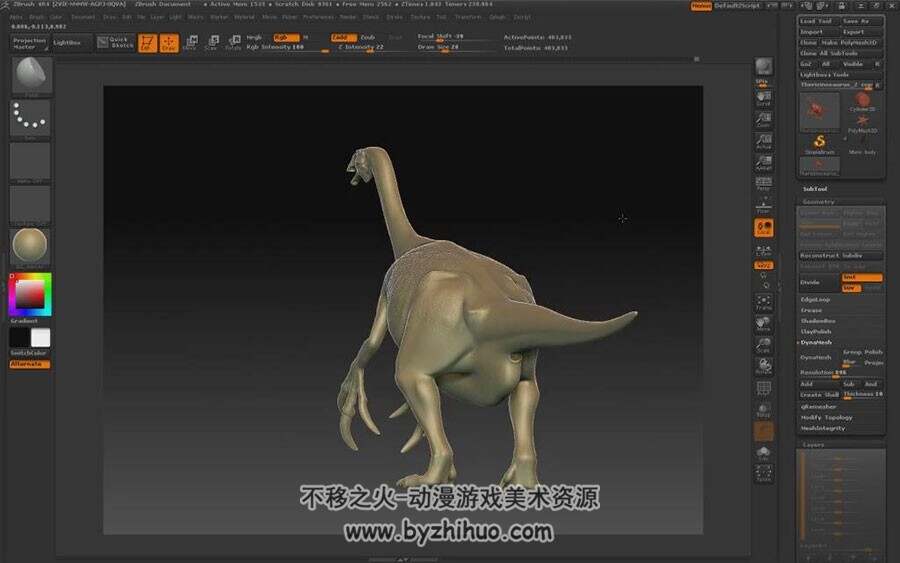The image size is (900, 563).
Task: Click the Draw Size slider
Action: [x=456, y=47]
